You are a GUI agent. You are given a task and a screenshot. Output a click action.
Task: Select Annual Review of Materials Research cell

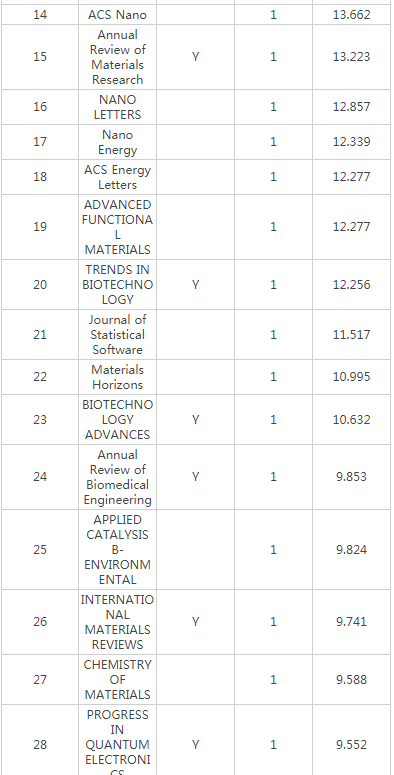[117, 57]
